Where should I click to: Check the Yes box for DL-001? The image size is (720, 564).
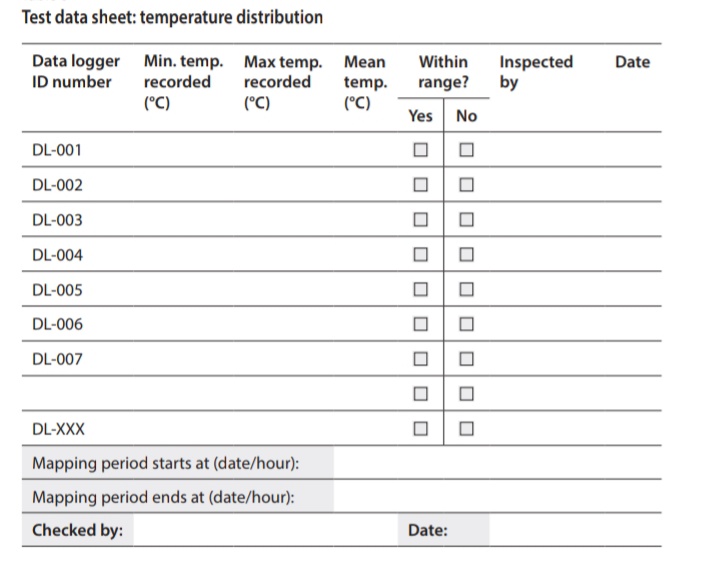pyautogui.click(x=420, y=150)
